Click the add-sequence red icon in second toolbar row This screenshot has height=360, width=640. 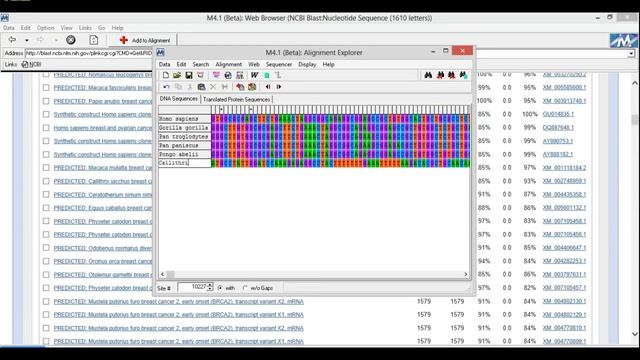[x=240, y=87]
